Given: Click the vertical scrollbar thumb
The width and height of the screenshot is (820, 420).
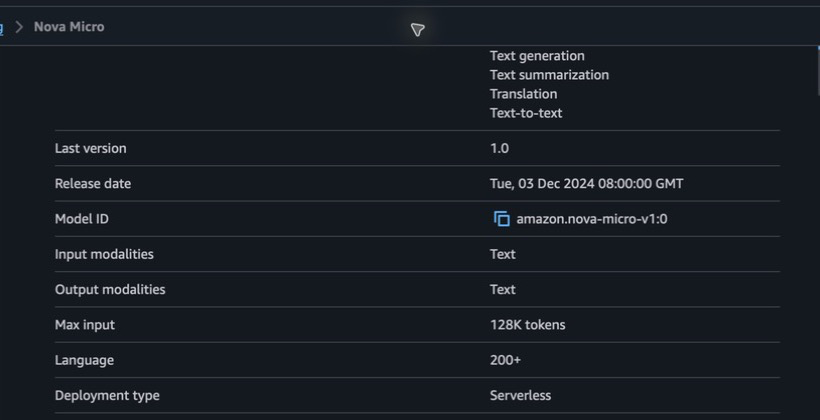Looking at the screenshot, I should tap(818, 71).
